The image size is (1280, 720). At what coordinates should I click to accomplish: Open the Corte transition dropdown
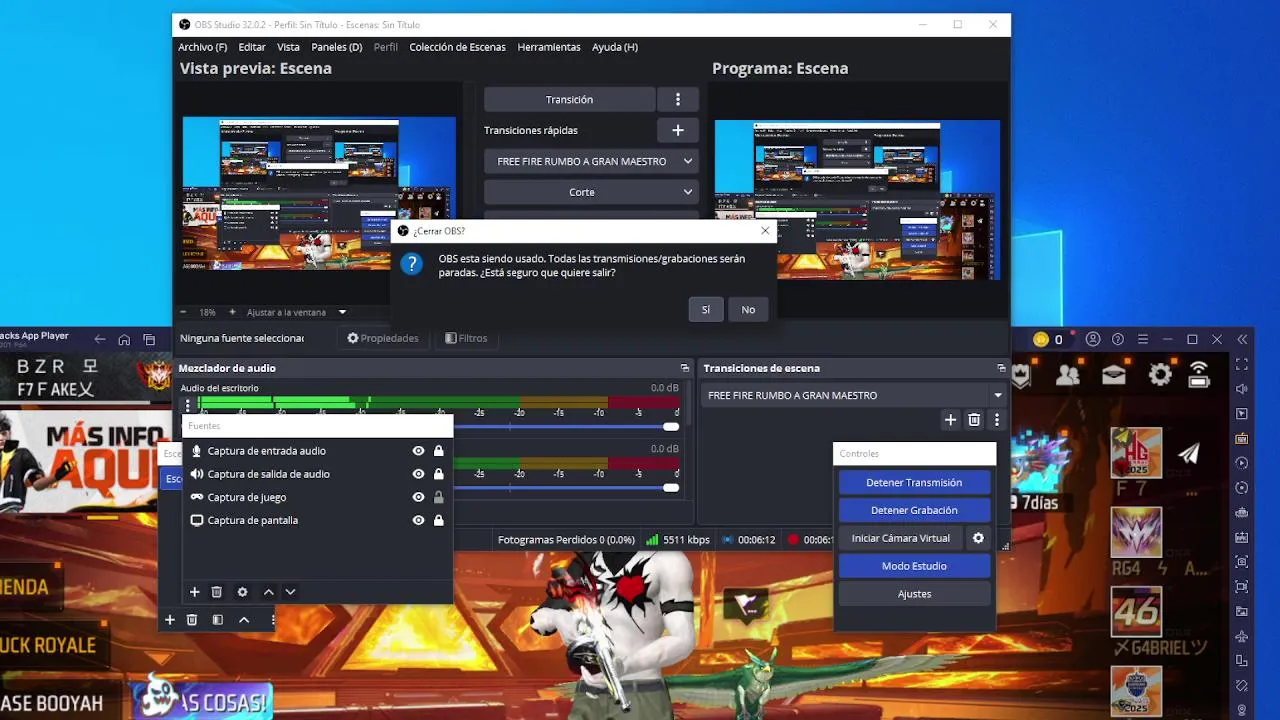[x=591, y=192]
